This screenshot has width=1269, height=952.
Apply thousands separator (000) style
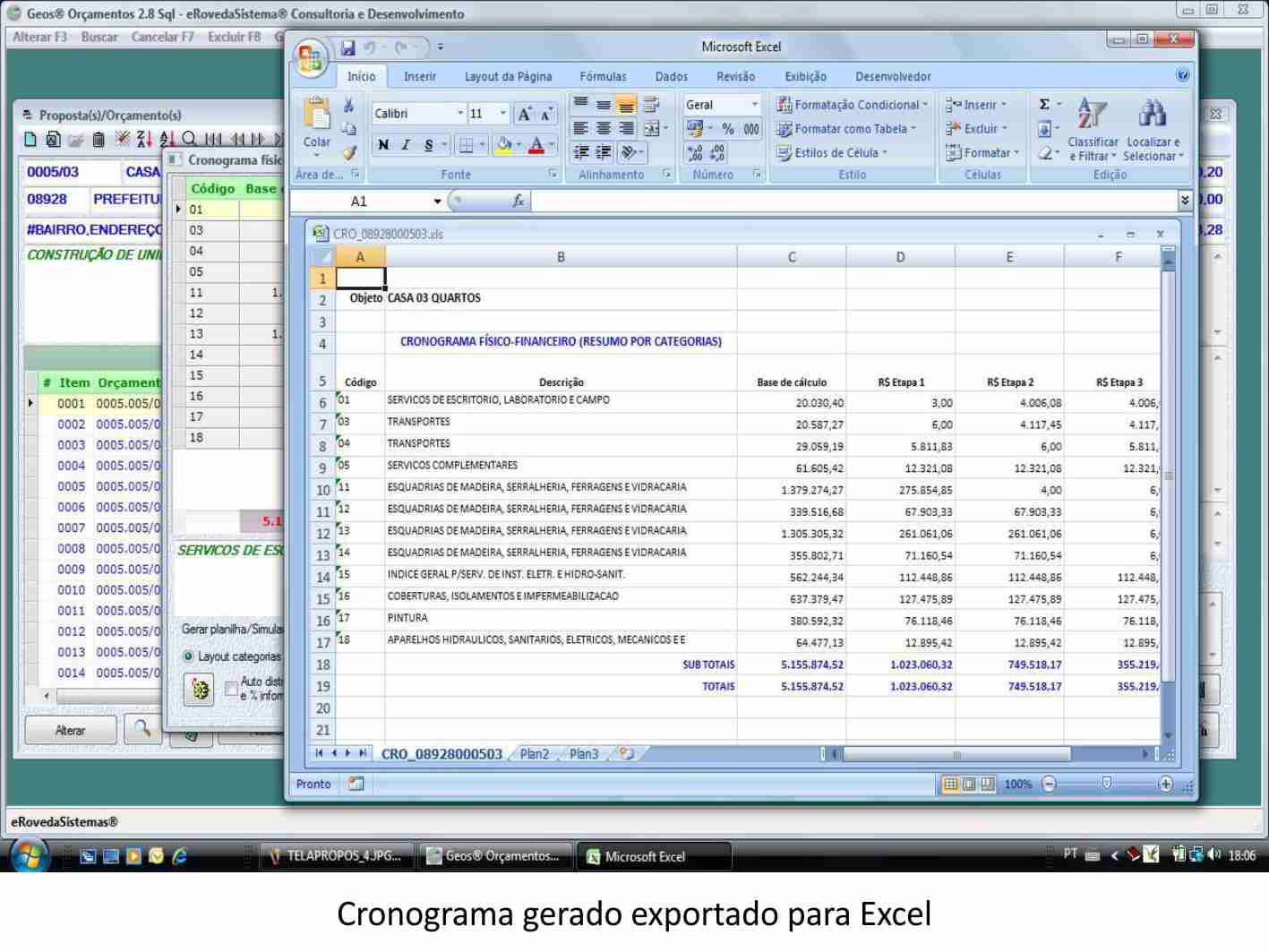(x=750, y=130)
